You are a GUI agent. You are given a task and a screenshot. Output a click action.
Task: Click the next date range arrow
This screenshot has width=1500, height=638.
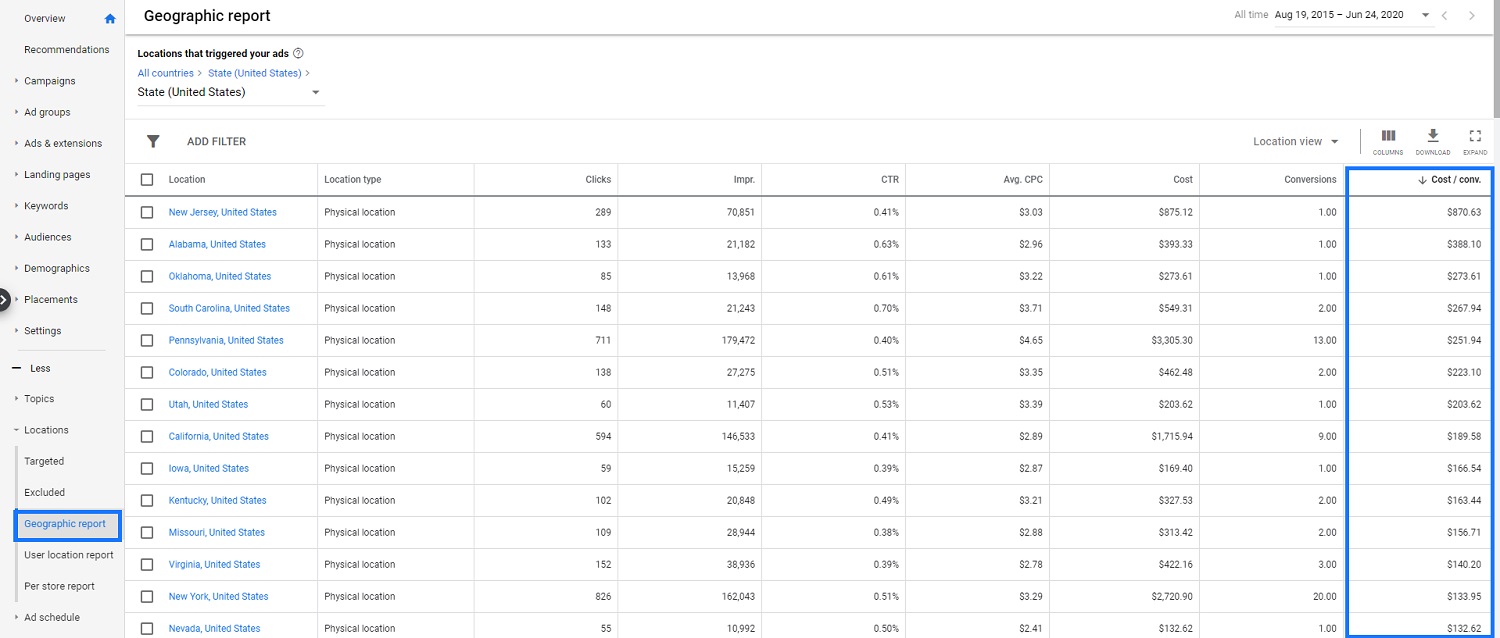(1472, 15)
